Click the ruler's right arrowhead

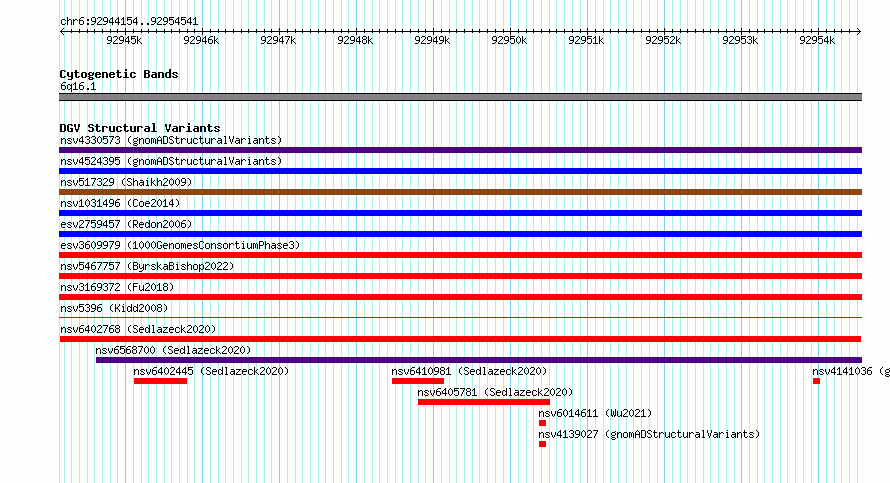[x=859, y=32]
